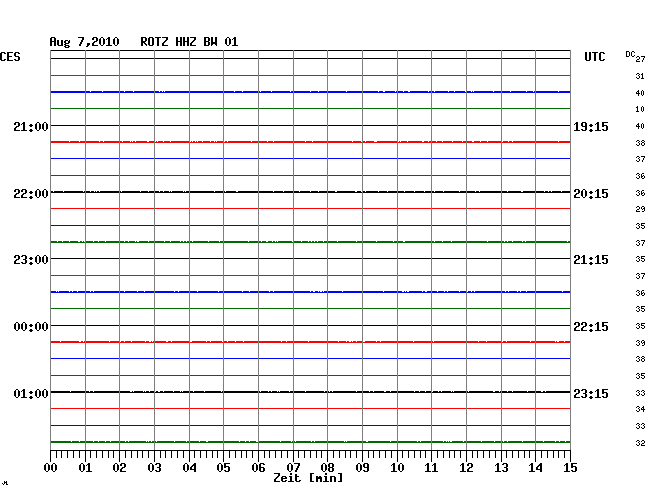Click minute axis tick label "08"
650x494 pixels.
pyautogui.click(x=327, y=468)
